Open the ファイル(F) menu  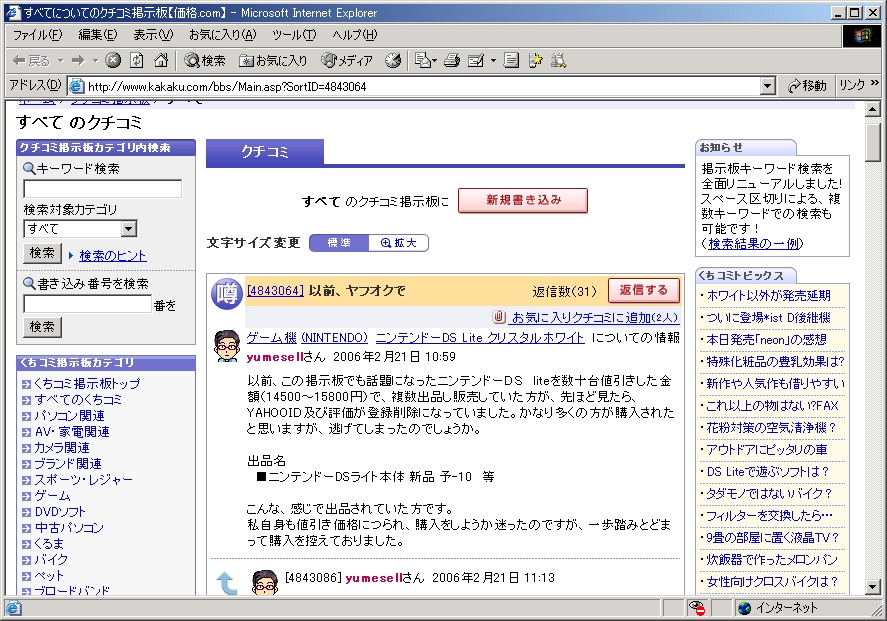(37, 35)
